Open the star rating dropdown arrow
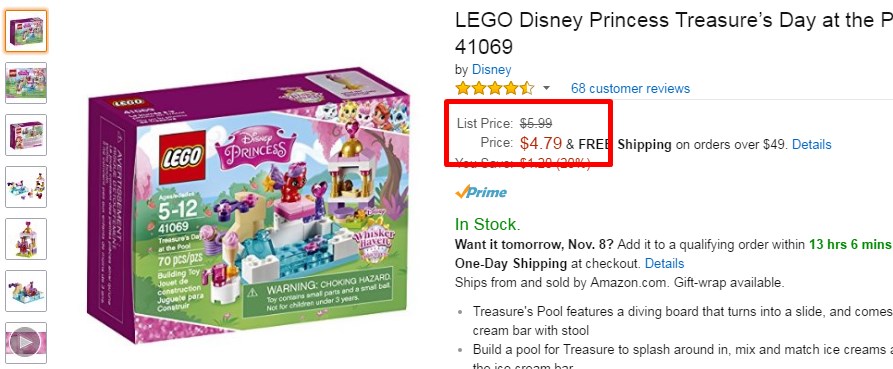Screen dimensions: 893x369 tap(546, 88)
